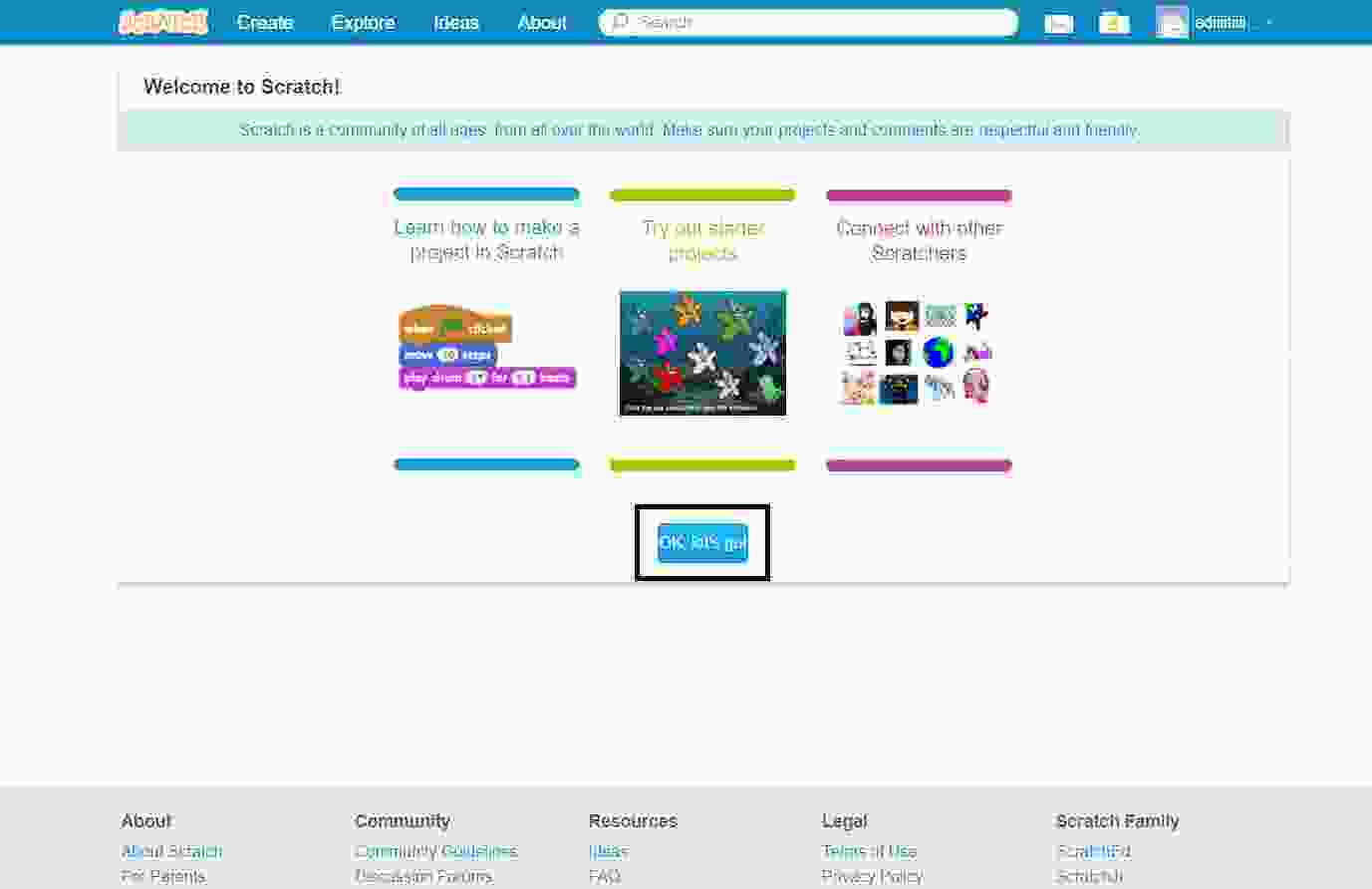This screenshot has width=1372, height=889.
Task: Click the search magnifier icon
Action: point(619,22)
